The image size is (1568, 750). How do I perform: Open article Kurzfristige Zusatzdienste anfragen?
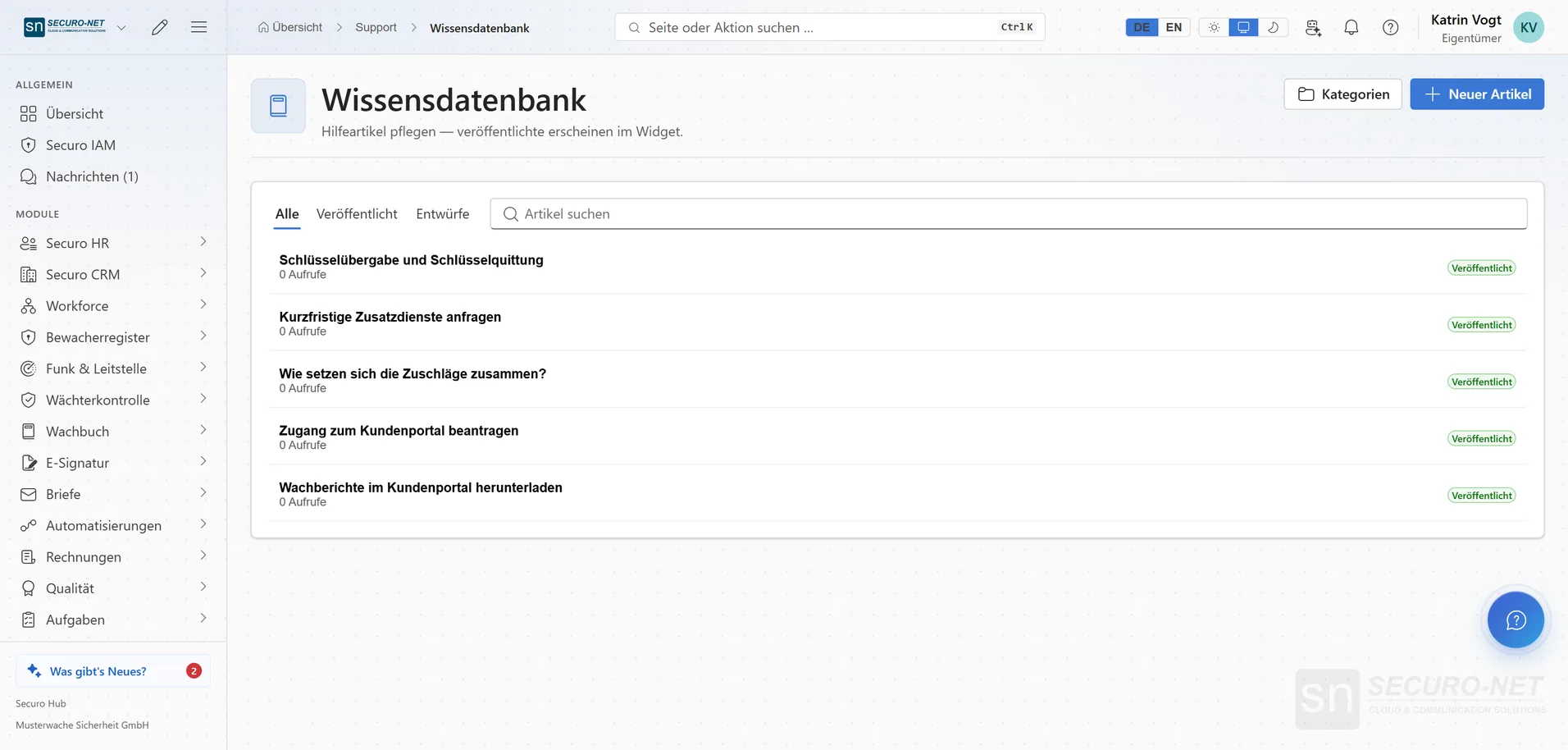point(897,323)
